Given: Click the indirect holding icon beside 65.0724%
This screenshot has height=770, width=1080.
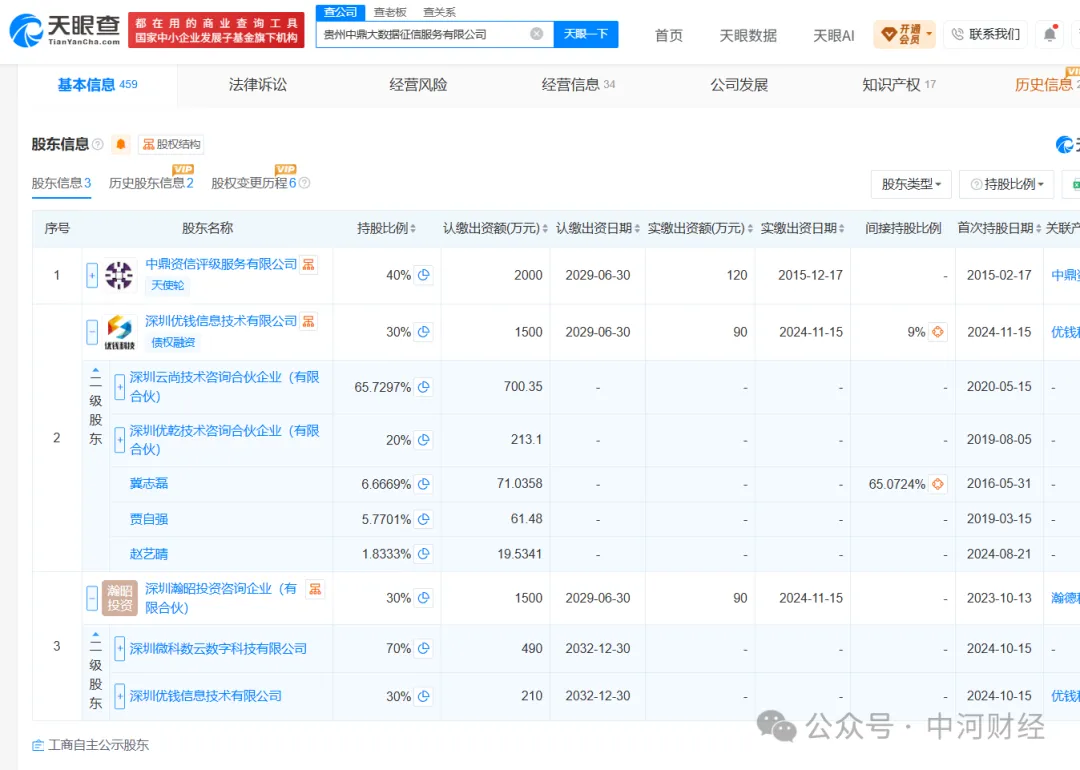Looking at the screenshot, I should 937,484.
